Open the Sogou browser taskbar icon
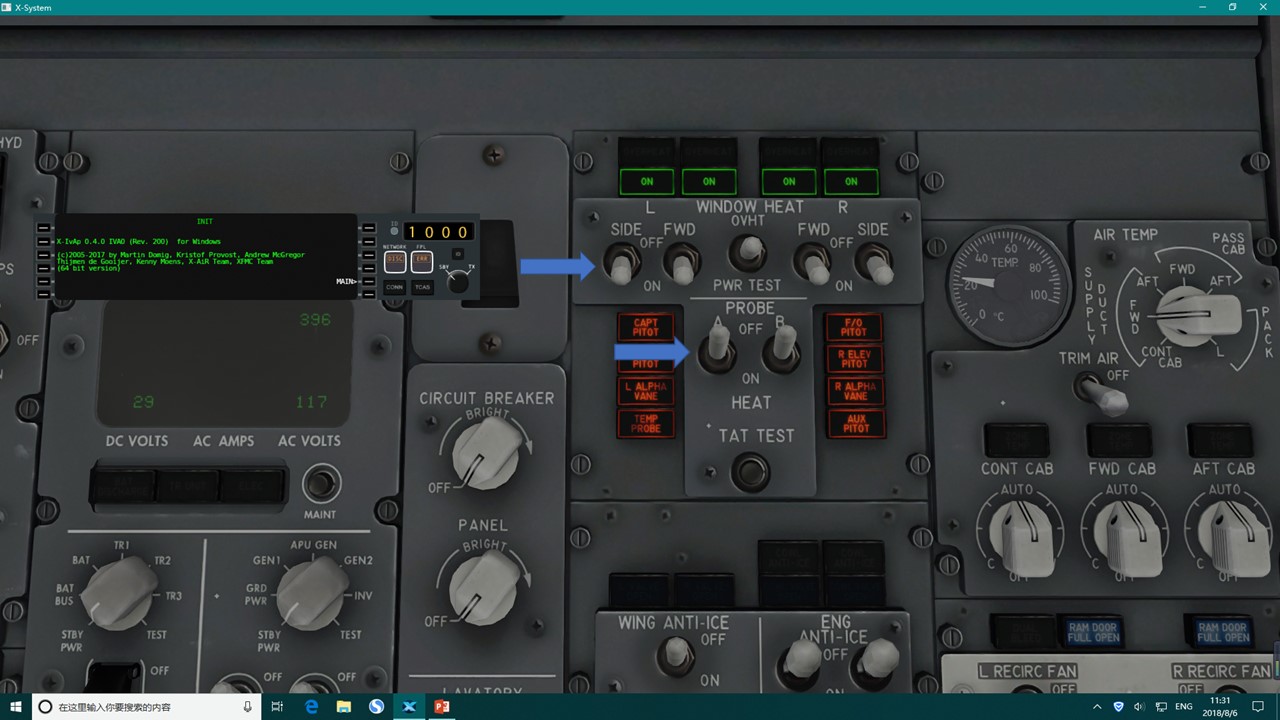 (x=376, y=706)
